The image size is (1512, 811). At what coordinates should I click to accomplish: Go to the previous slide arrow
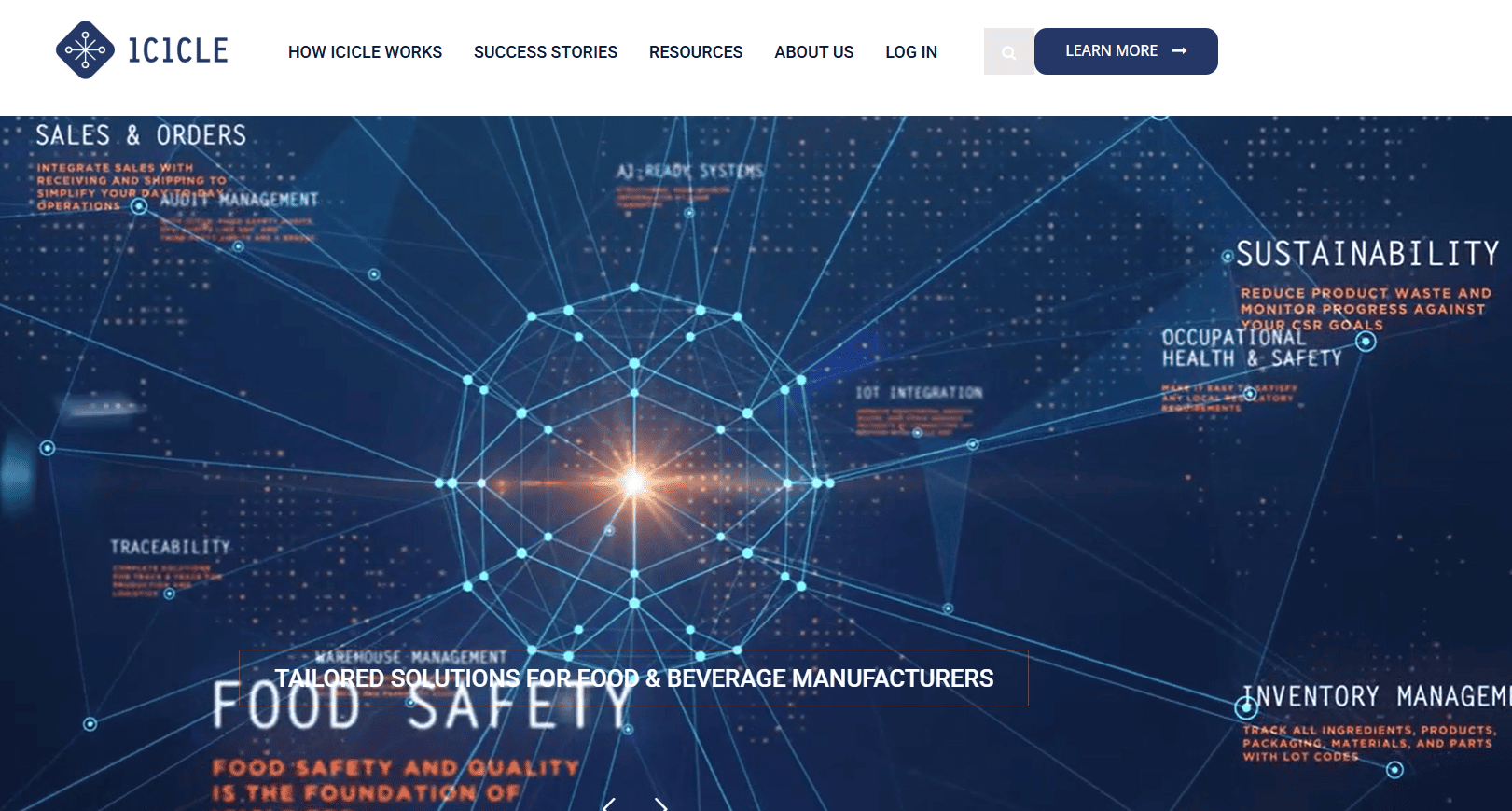click(609, 804)
